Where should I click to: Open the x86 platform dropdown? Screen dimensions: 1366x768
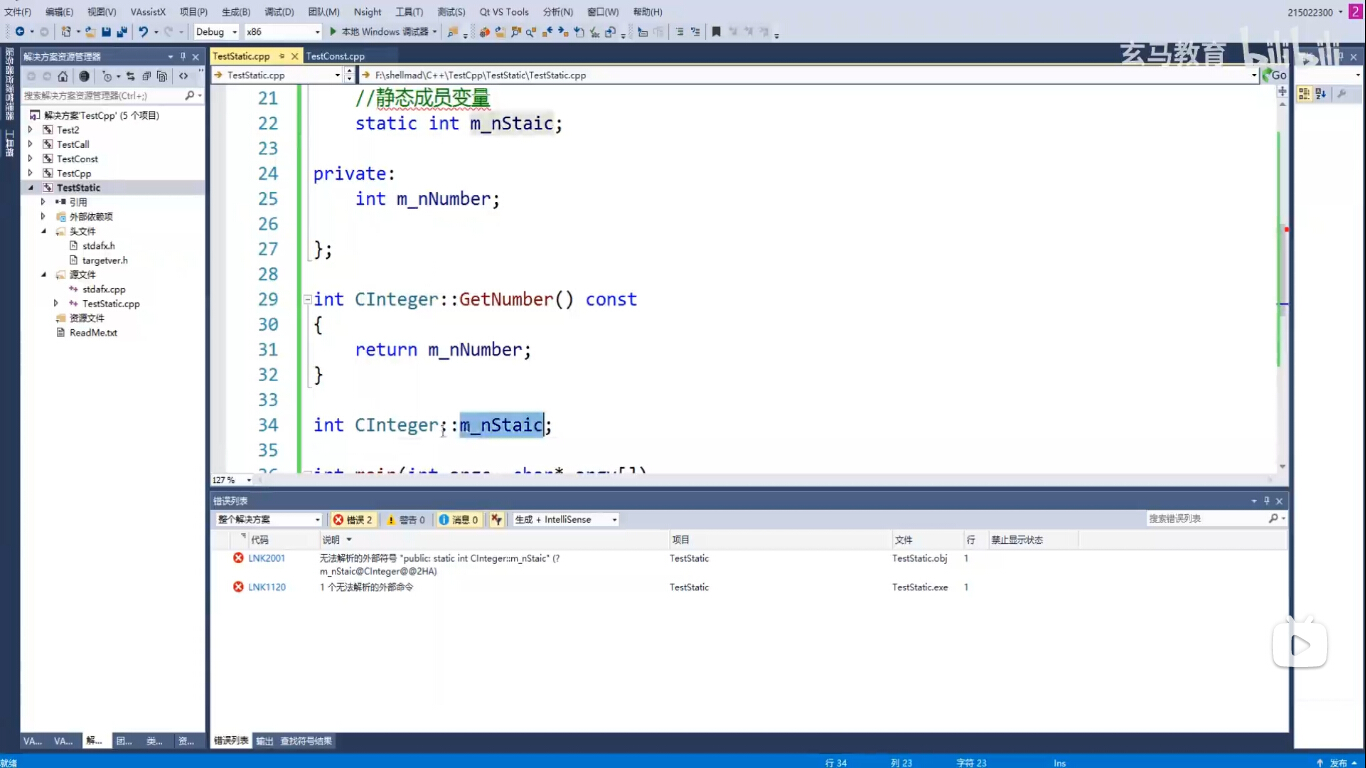[284, 32]
